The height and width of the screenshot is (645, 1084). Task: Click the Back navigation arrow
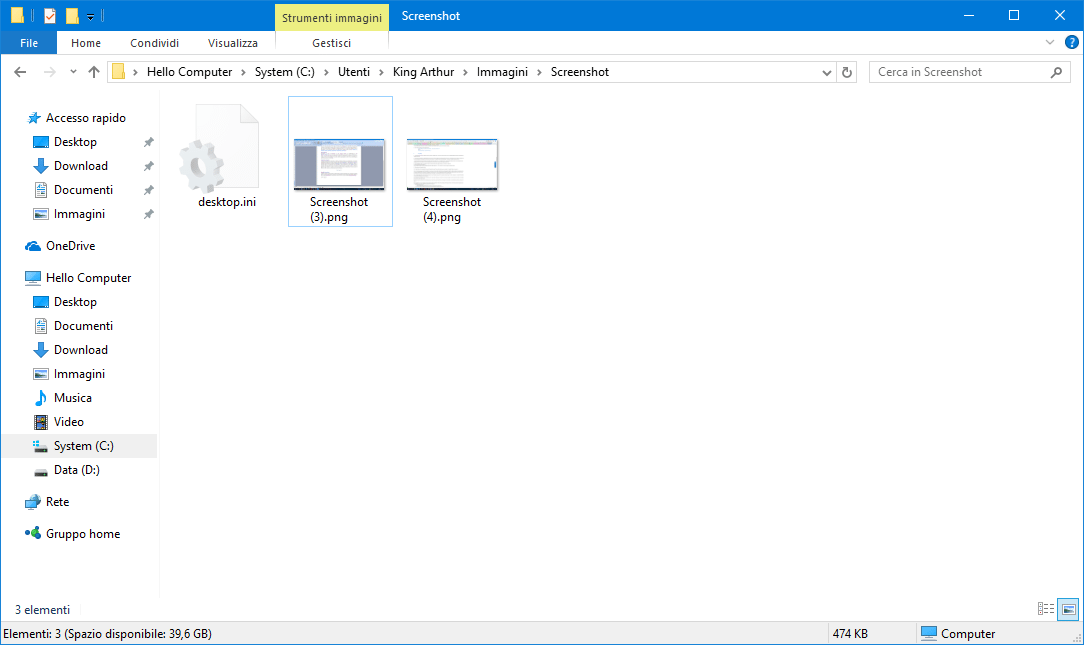click(20, 72)
